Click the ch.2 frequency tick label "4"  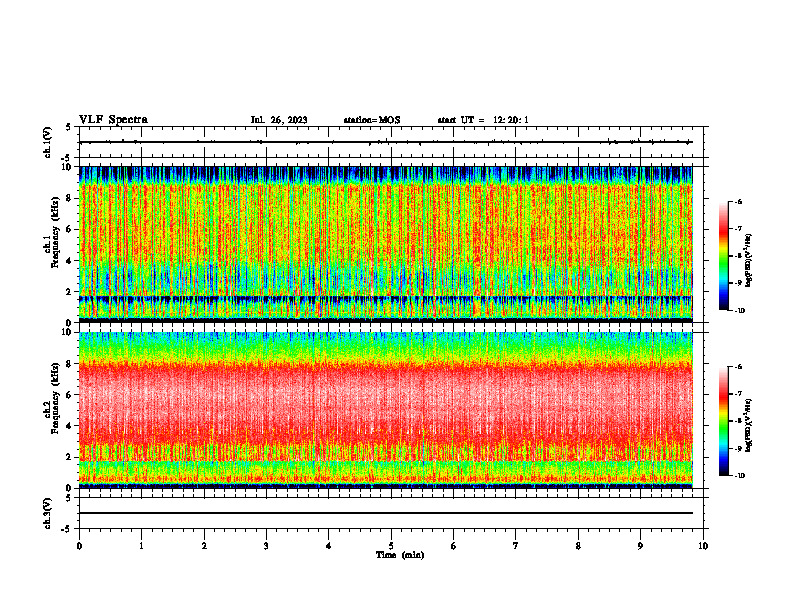pos(69,426)
